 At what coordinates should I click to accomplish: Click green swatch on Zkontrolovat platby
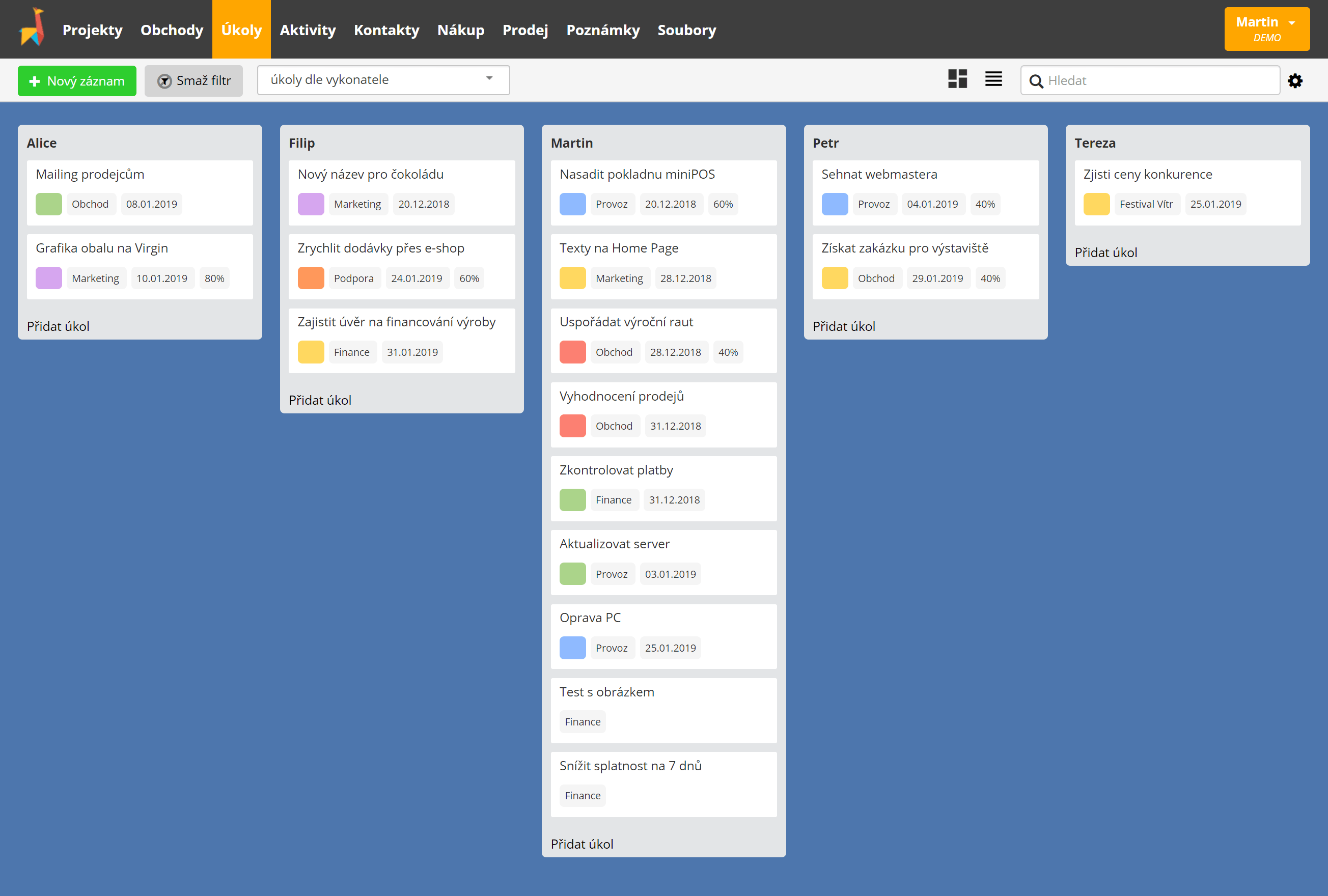tap(572, 500)
